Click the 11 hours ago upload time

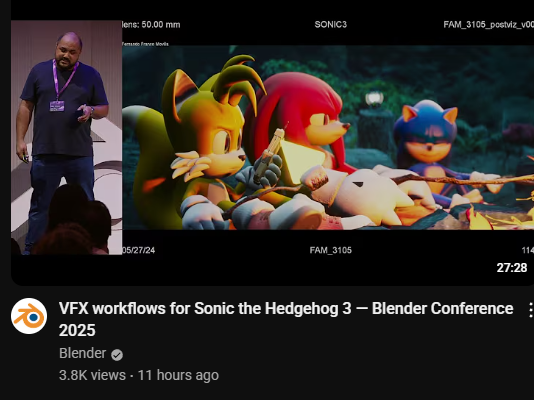[178, 375]
